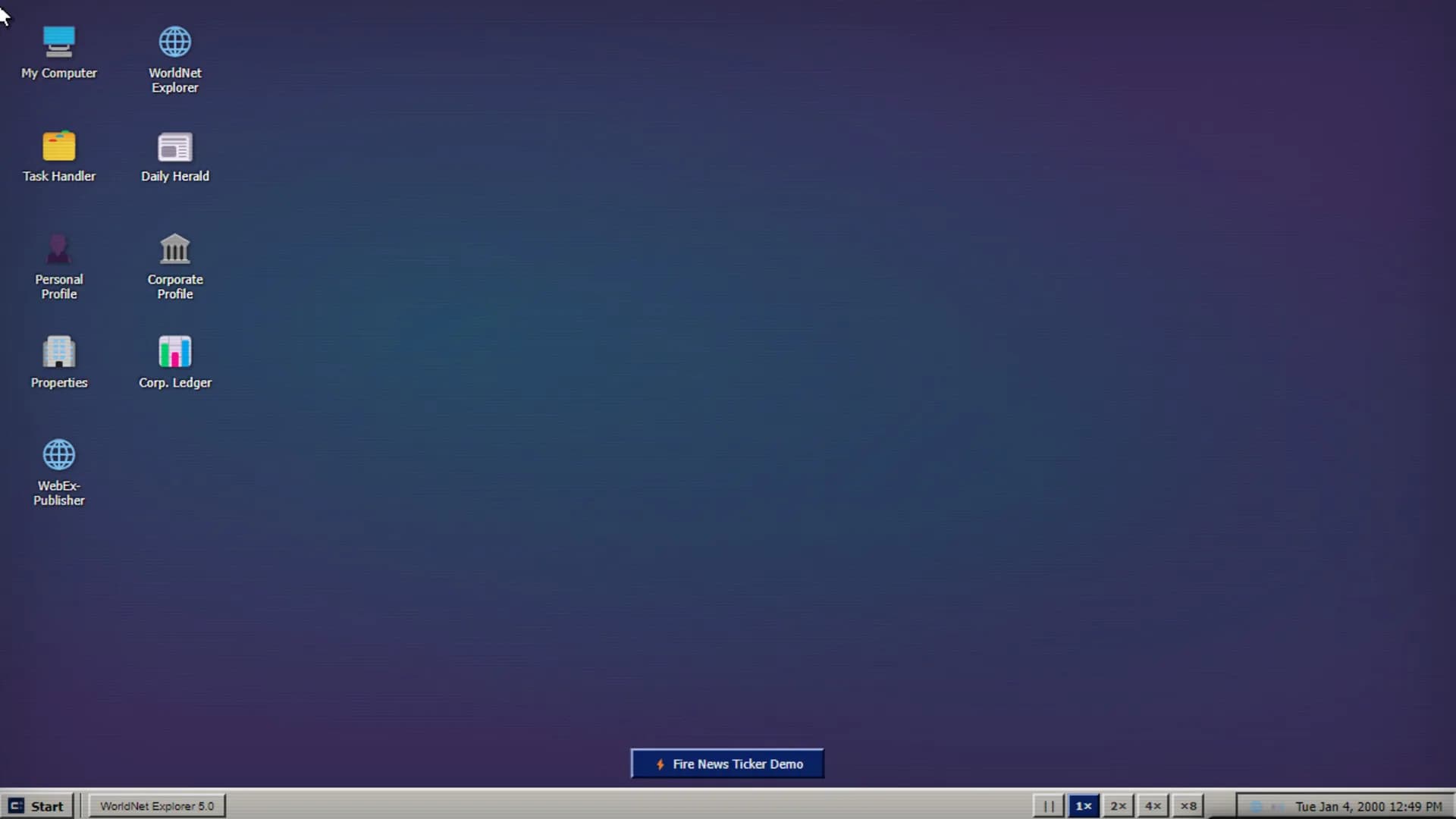Select the Personal Profile icon
Image resolution: width=1456 pixels, height=819 pixels.
(59, 266)
